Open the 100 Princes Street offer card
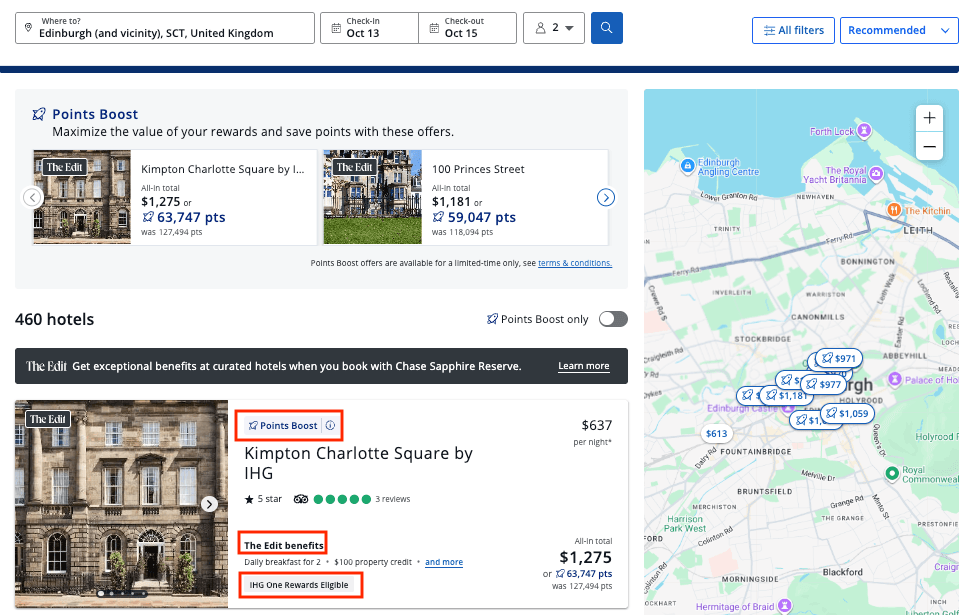966x615 pixels. [465, 198]
